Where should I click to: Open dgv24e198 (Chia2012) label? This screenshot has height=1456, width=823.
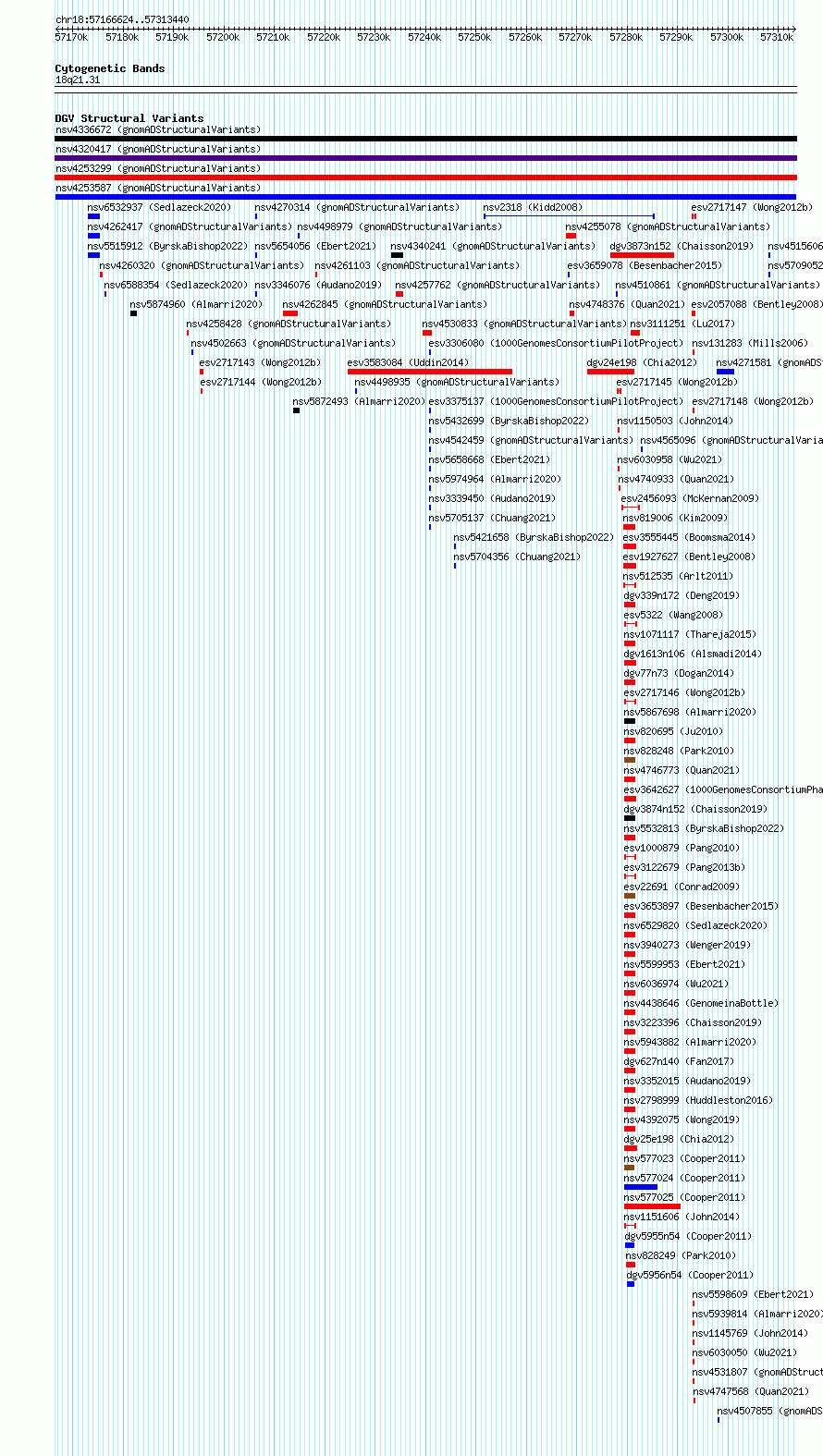[x=642, y=362]
